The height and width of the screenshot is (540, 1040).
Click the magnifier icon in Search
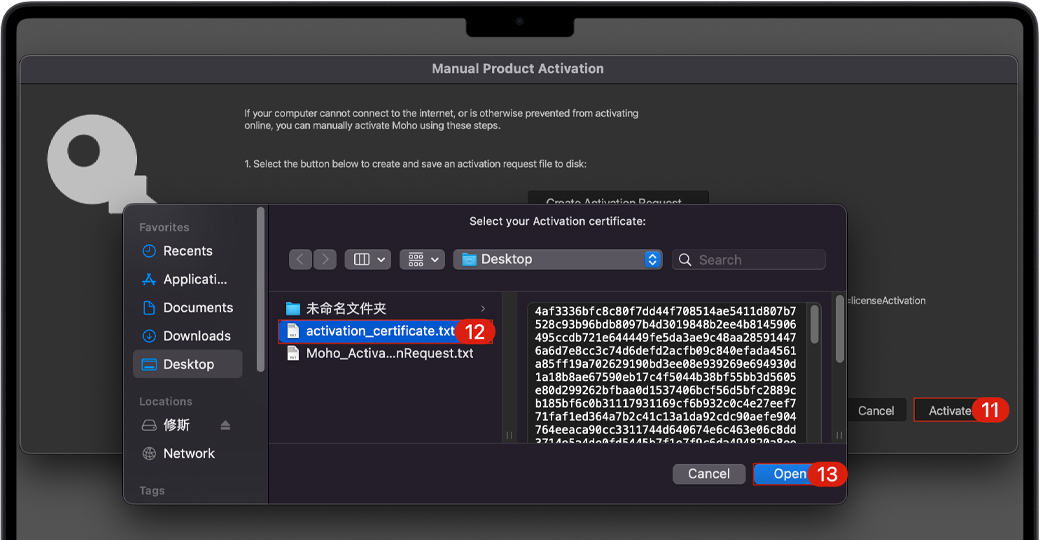click(685, 259)
